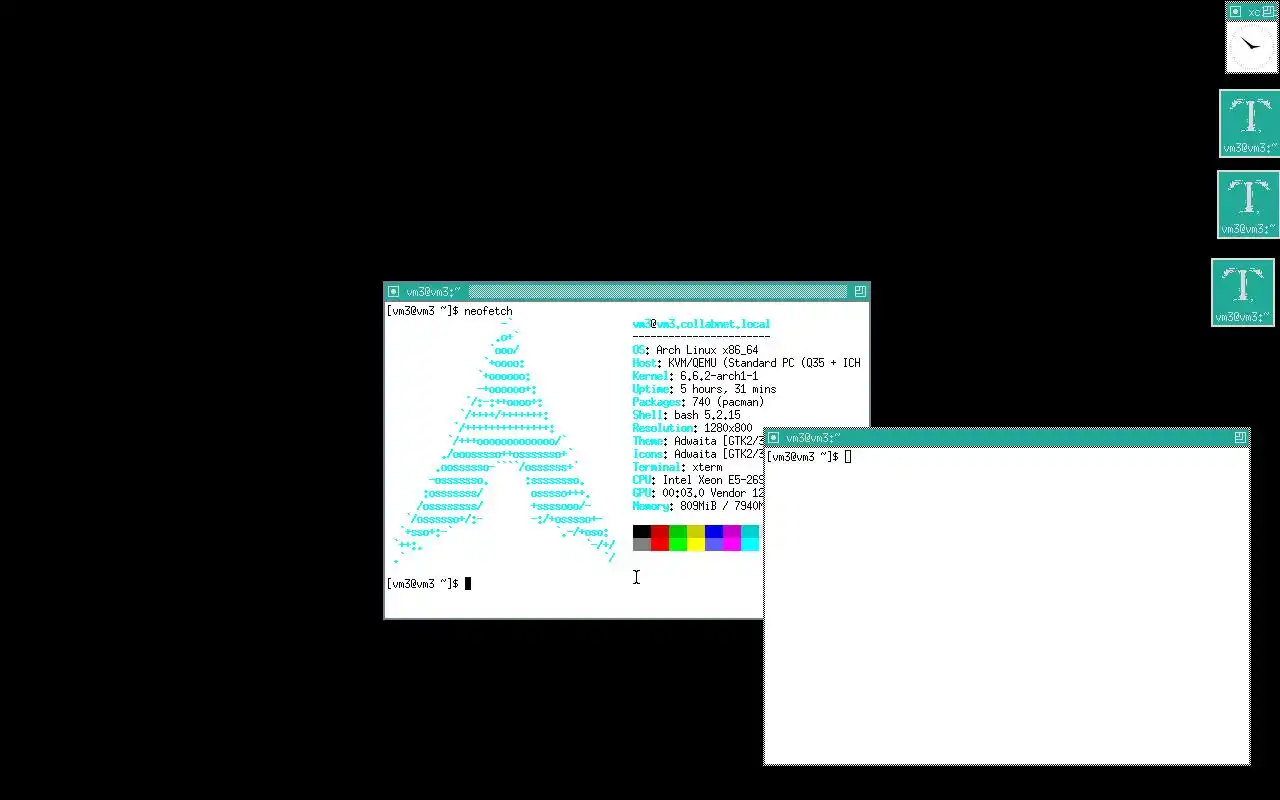Restore the iconified terminal directly below xclock
The width and height of the screenshot is (1280, 800).
click(1250, 124)
